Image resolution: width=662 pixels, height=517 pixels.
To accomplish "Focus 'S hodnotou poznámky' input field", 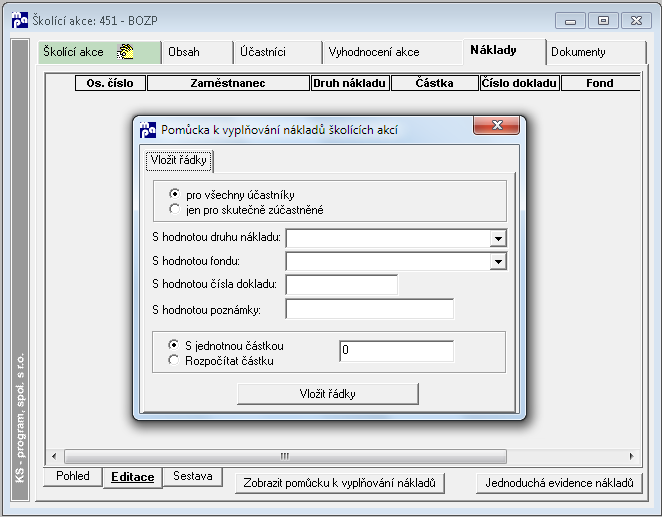I will 370,309.
